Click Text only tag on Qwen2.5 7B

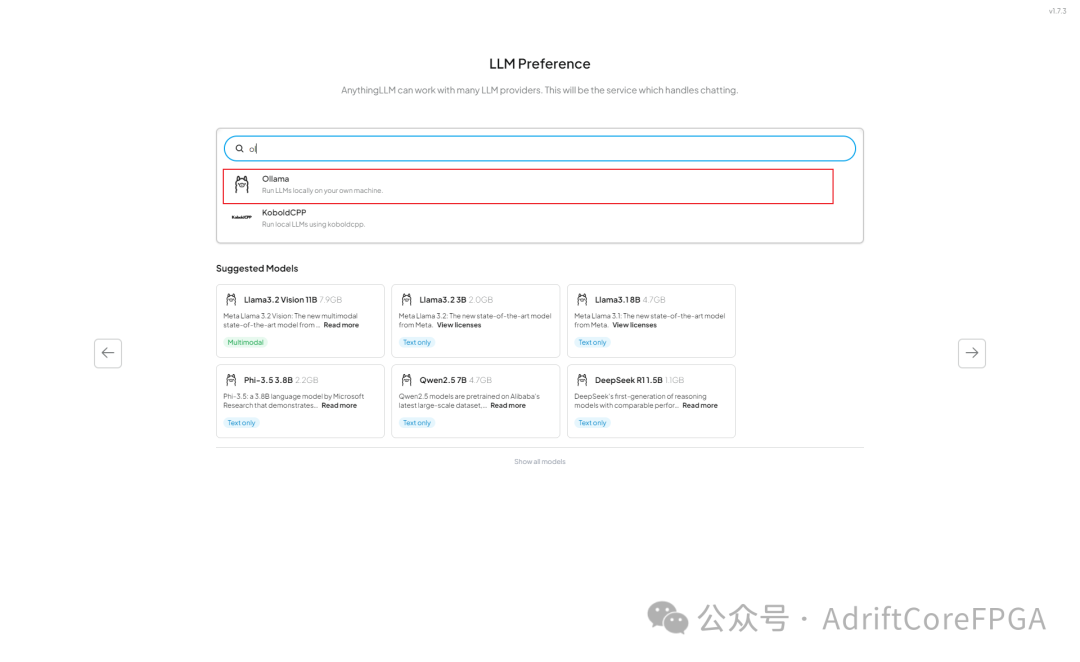tap(417, 423)
